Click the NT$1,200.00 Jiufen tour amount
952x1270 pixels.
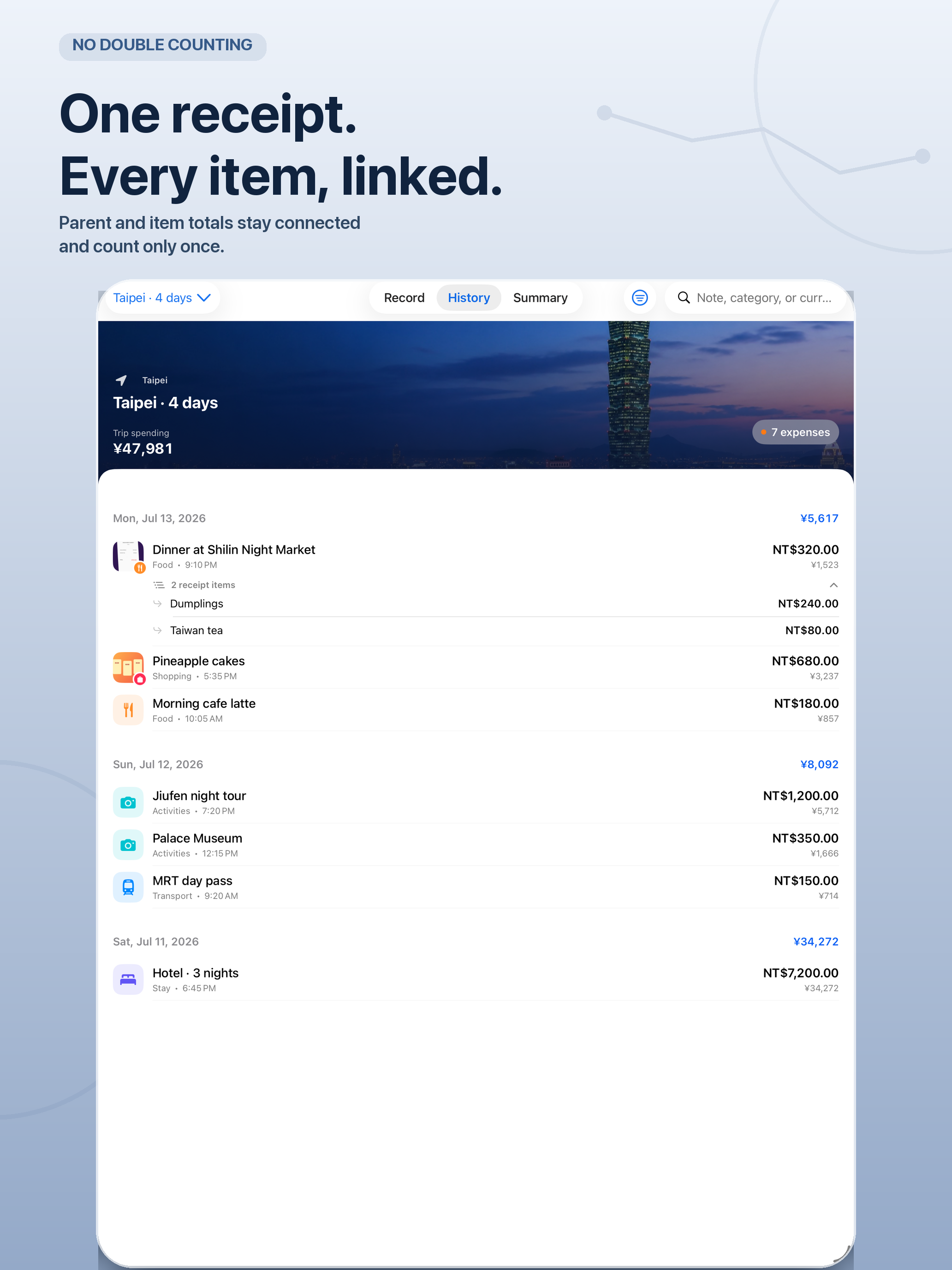point(801,795)
